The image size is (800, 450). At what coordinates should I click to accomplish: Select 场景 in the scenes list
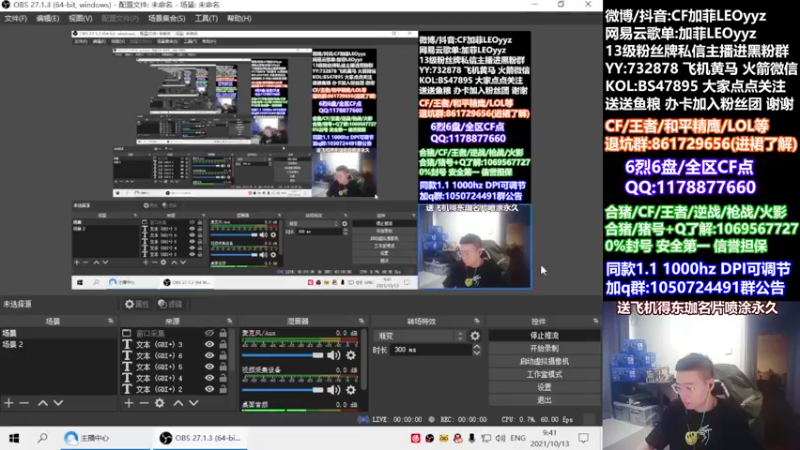[x=59, y=333]
